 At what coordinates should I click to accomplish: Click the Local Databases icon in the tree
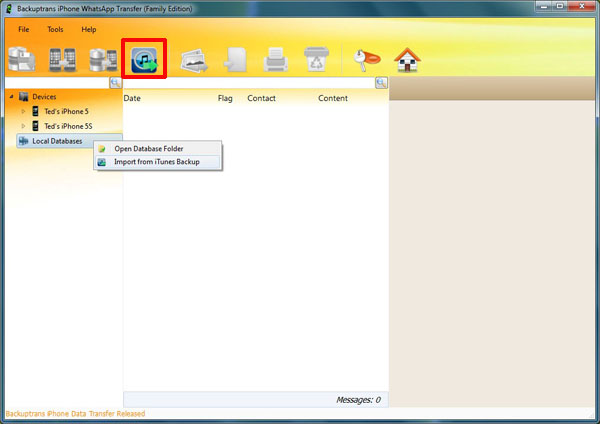point(24,141)
